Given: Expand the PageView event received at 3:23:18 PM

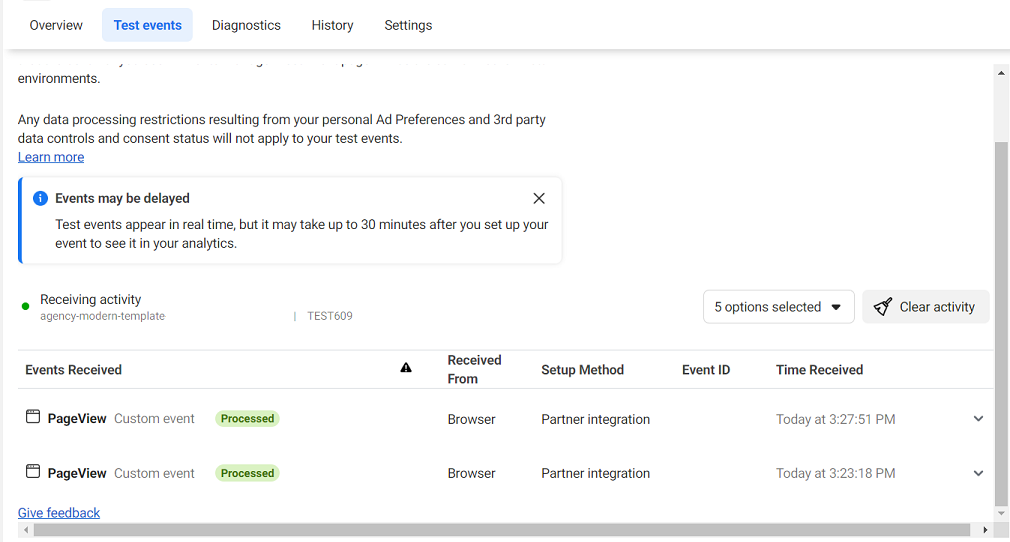Looking at the screenshot, I should point(978,473).
